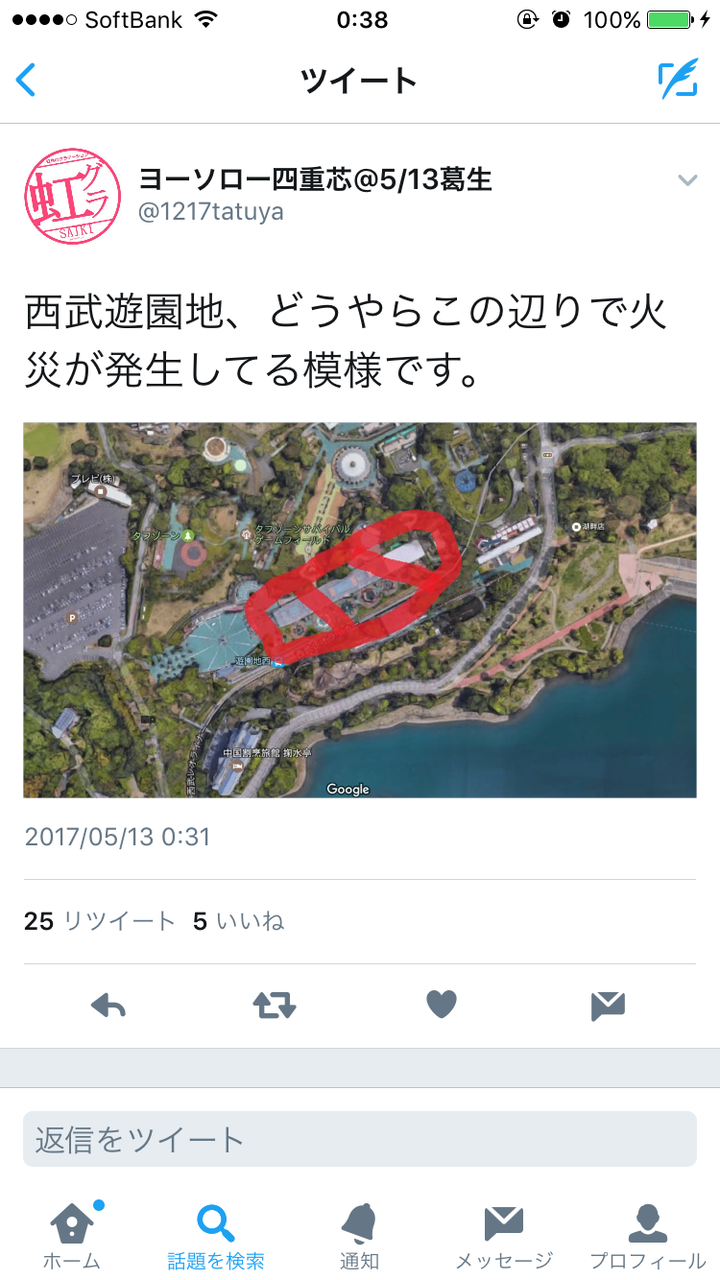Image resolution: width=720 pixels, height=1280 pixels.
Task: Open the 通知 bell tab
Action: [x=359, y=1236]
